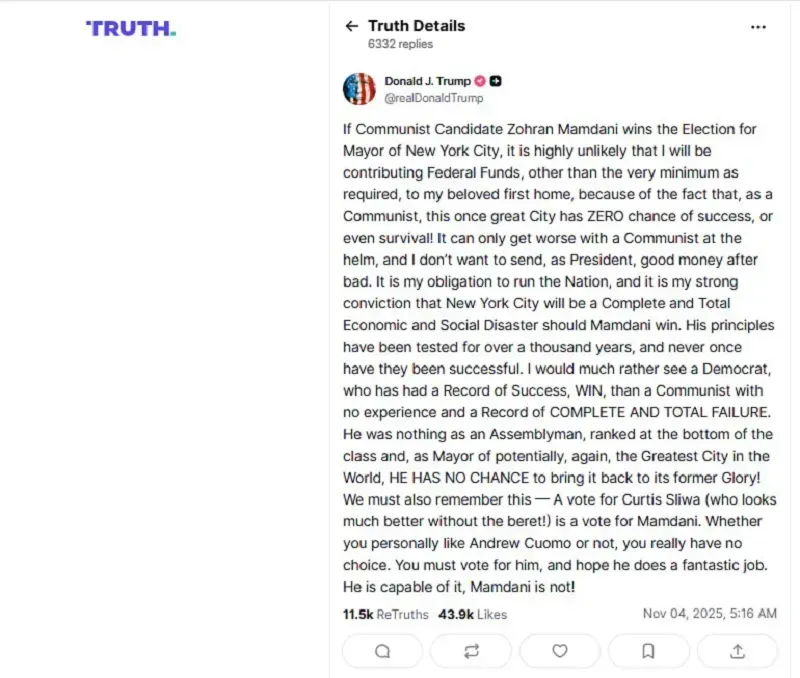This screenshot has height=678, width=800.
Task: Click the pink verified badge icon
Action: (480, 81)
